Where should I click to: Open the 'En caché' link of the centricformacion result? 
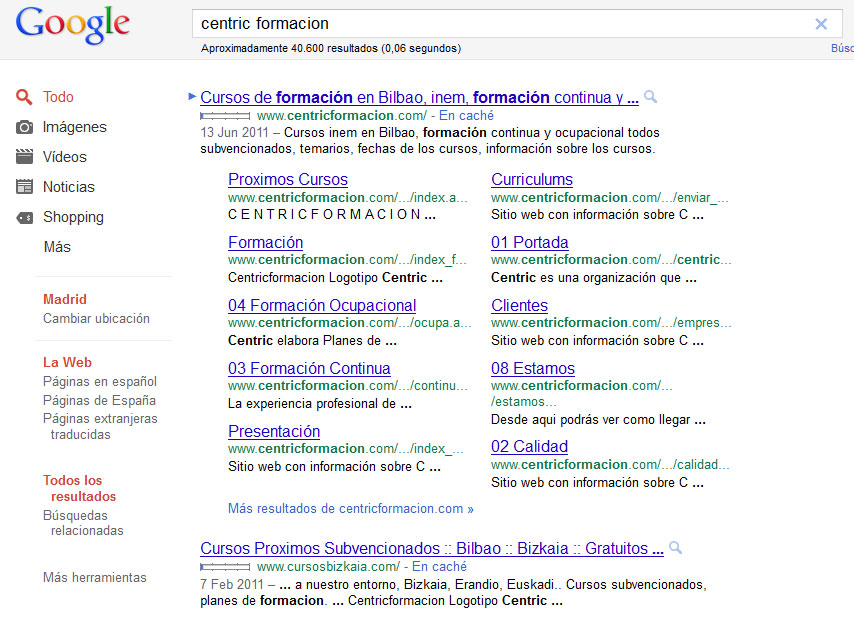[x=466, y=115]
